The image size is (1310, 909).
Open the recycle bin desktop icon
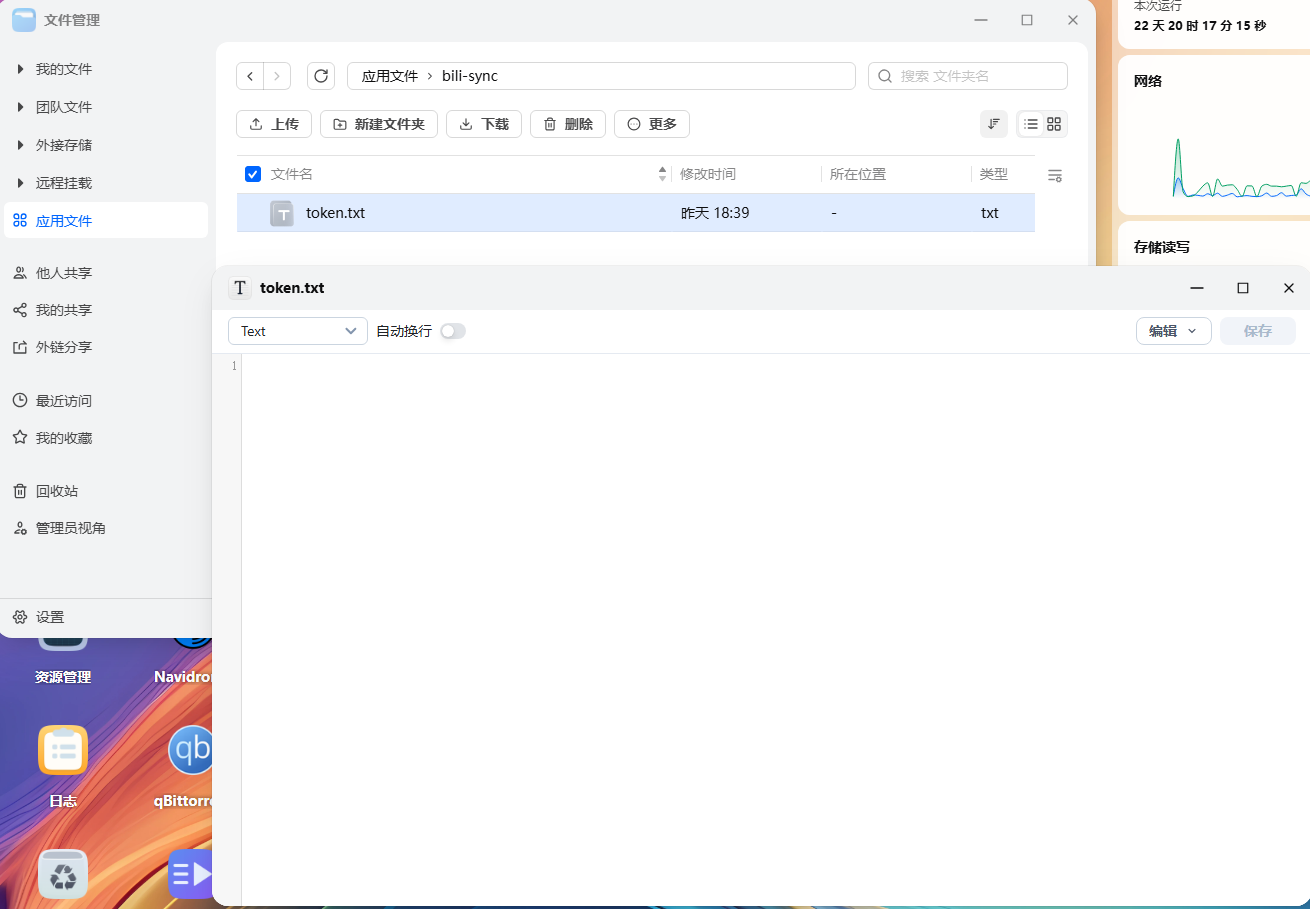(x=63, y=874)
